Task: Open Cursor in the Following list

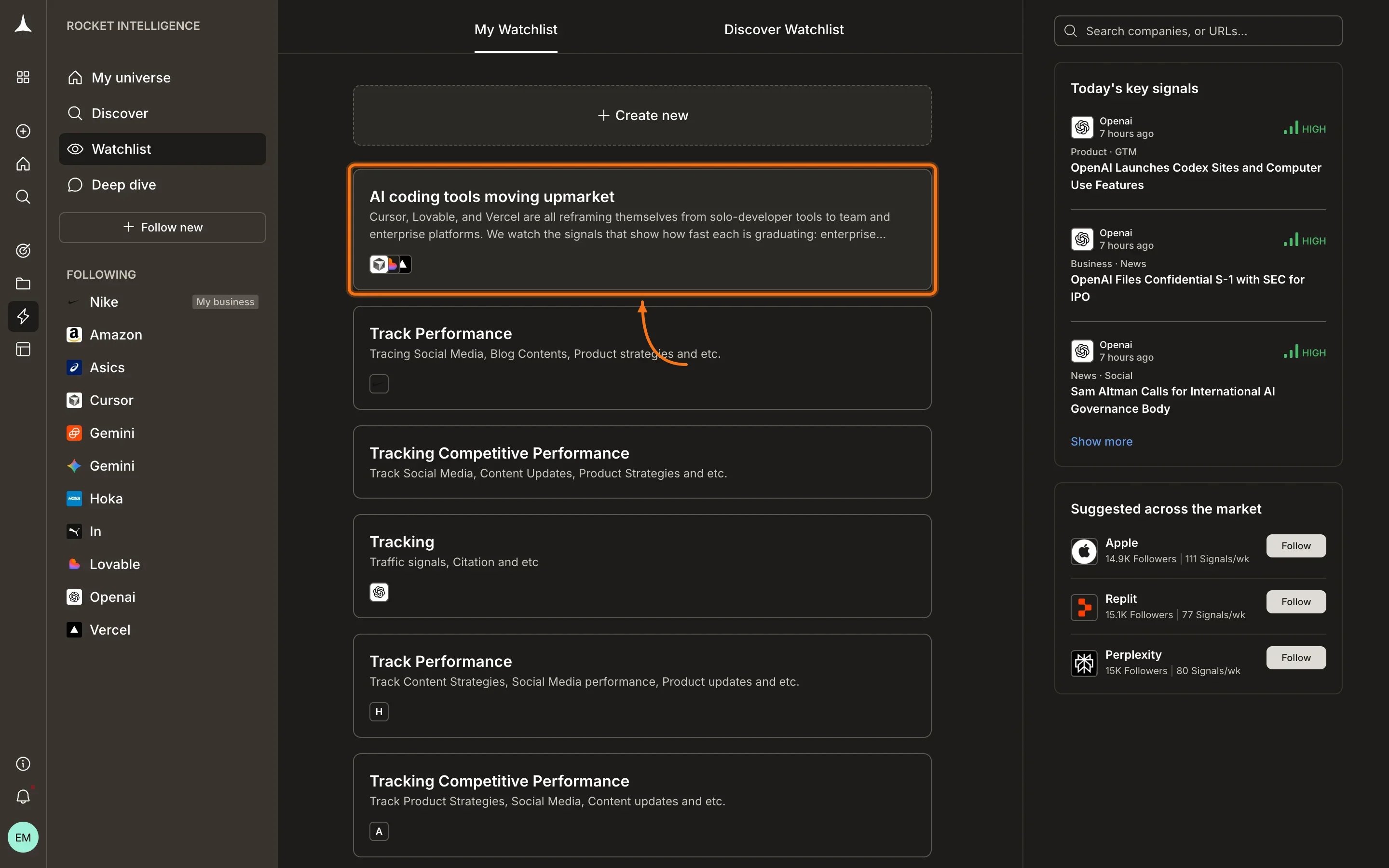Action: 100,400
